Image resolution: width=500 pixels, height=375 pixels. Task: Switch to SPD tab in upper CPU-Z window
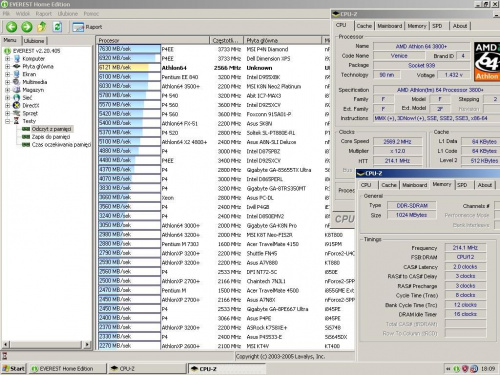coord(437,26)
